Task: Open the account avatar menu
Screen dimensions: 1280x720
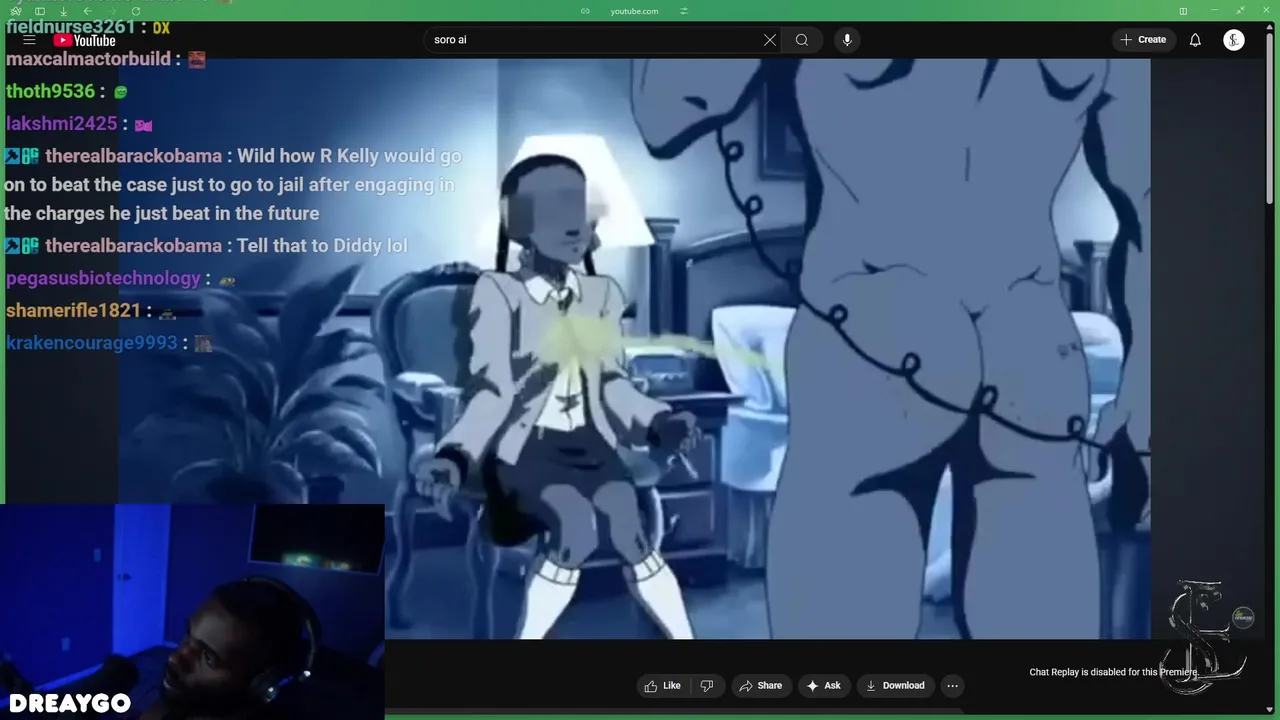Action: [1234, 40]
